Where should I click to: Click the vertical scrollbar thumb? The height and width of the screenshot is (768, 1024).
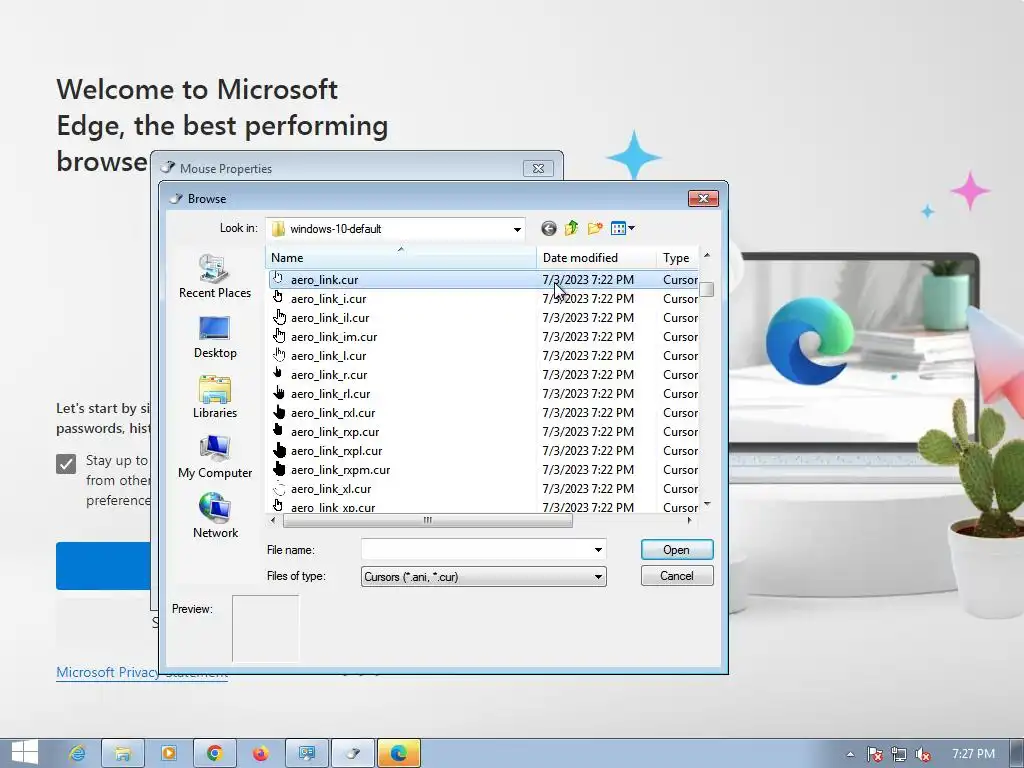pyautogui.click(x=706, y=289)
